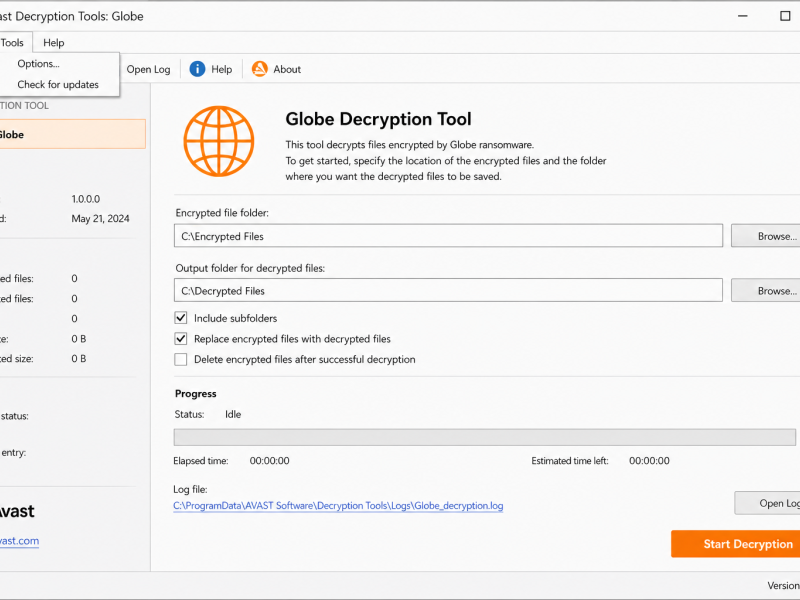Click the Idle status text
This screenshot has height=600, width=800.
click(x=233, y=414)
